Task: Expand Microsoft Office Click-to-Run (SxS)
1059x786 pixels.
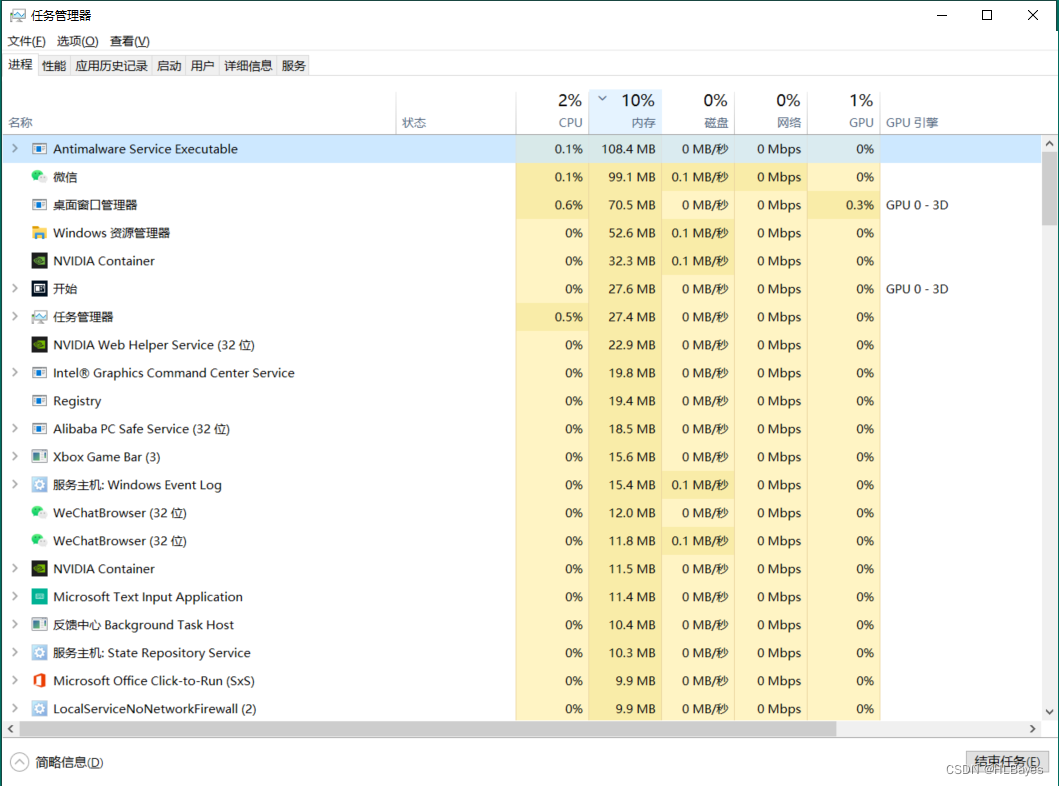Action: [x=15, y=681]
